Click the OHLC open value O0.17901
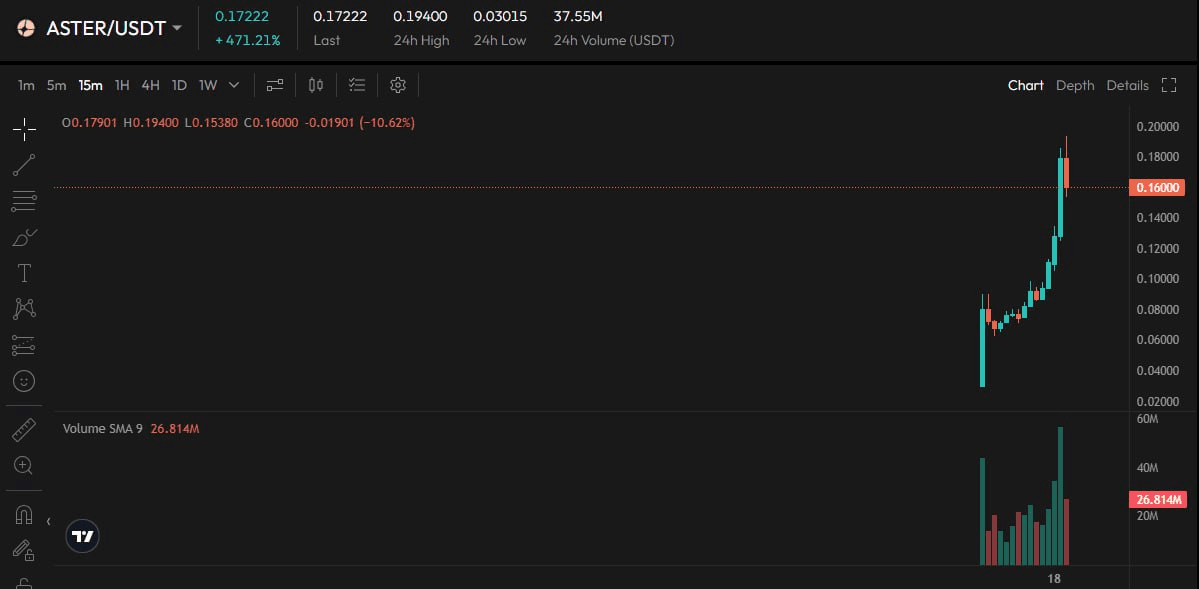The width and height of the screenshot is (1199, 589). pyautogui.click(x=89, y=122)
